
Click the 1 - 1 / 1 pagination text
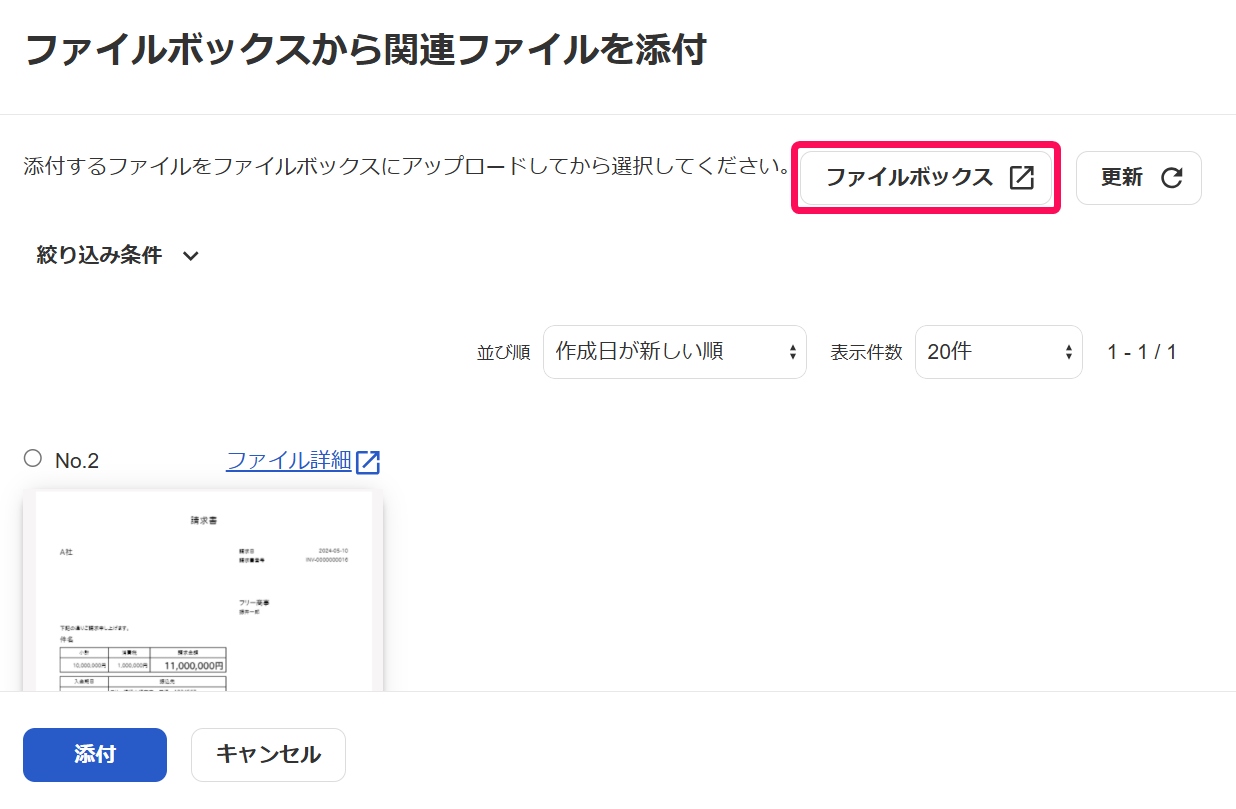[x=1142, y=352]
